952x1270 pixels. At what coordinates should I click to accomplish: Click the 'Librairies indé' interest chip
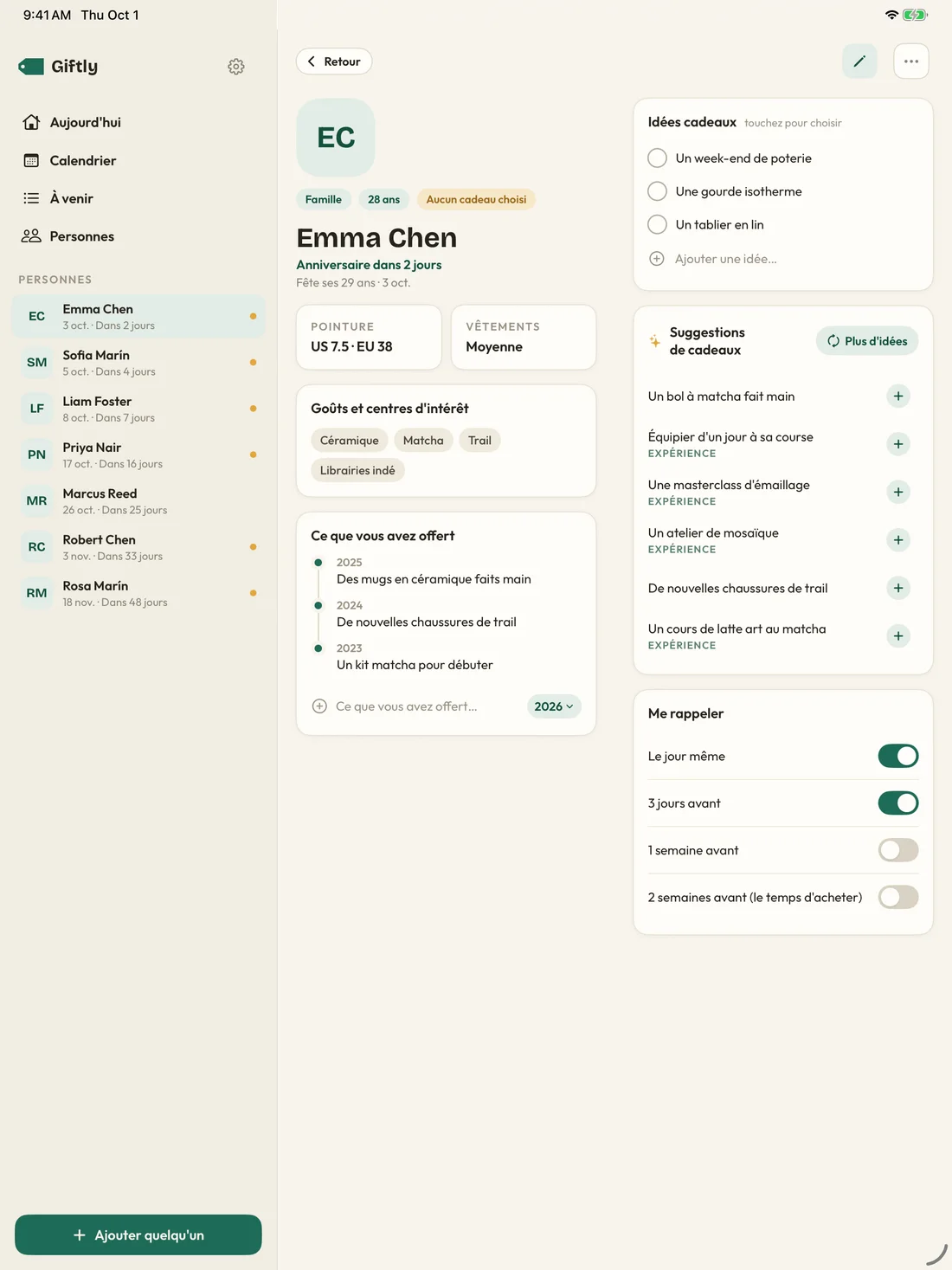click(357, 470)
